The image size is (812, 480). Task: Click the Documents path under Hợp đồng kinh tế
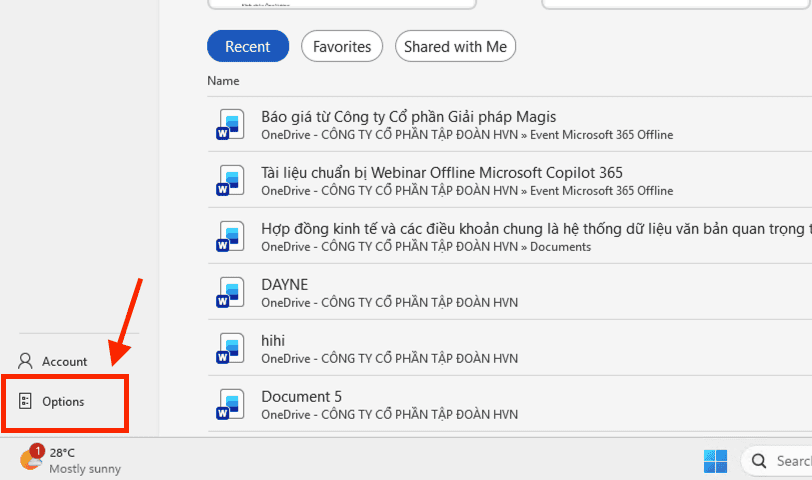click(560, 246)
